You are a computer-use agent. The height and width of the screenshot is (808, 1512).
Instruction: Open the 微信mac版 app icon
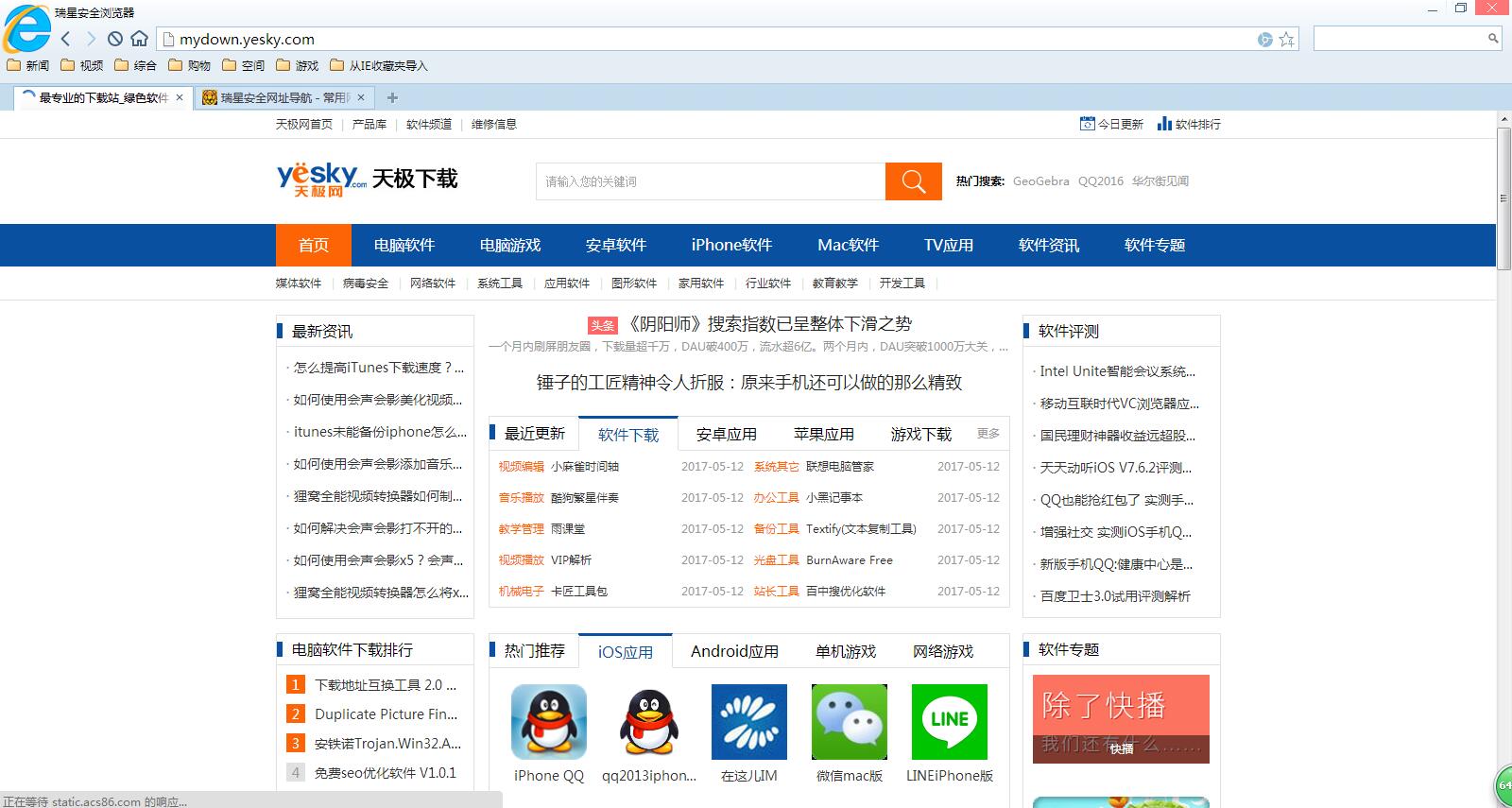[849, 722]
